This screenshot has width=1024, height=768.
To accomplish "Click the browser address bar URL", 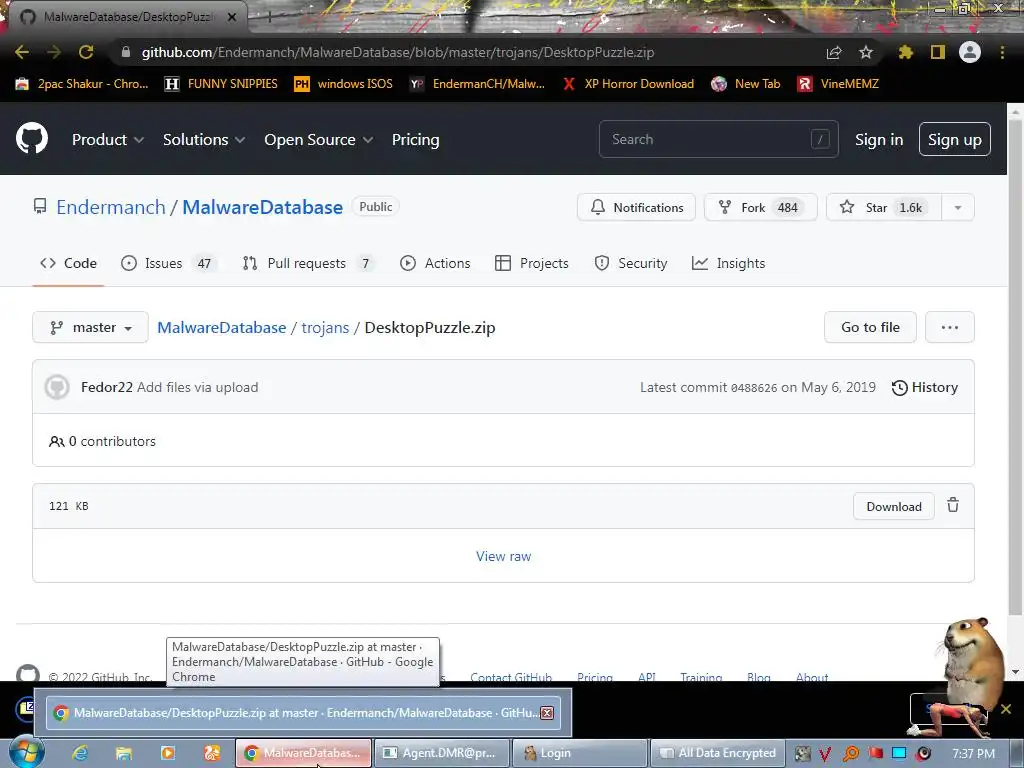I will tap(398, 52).
